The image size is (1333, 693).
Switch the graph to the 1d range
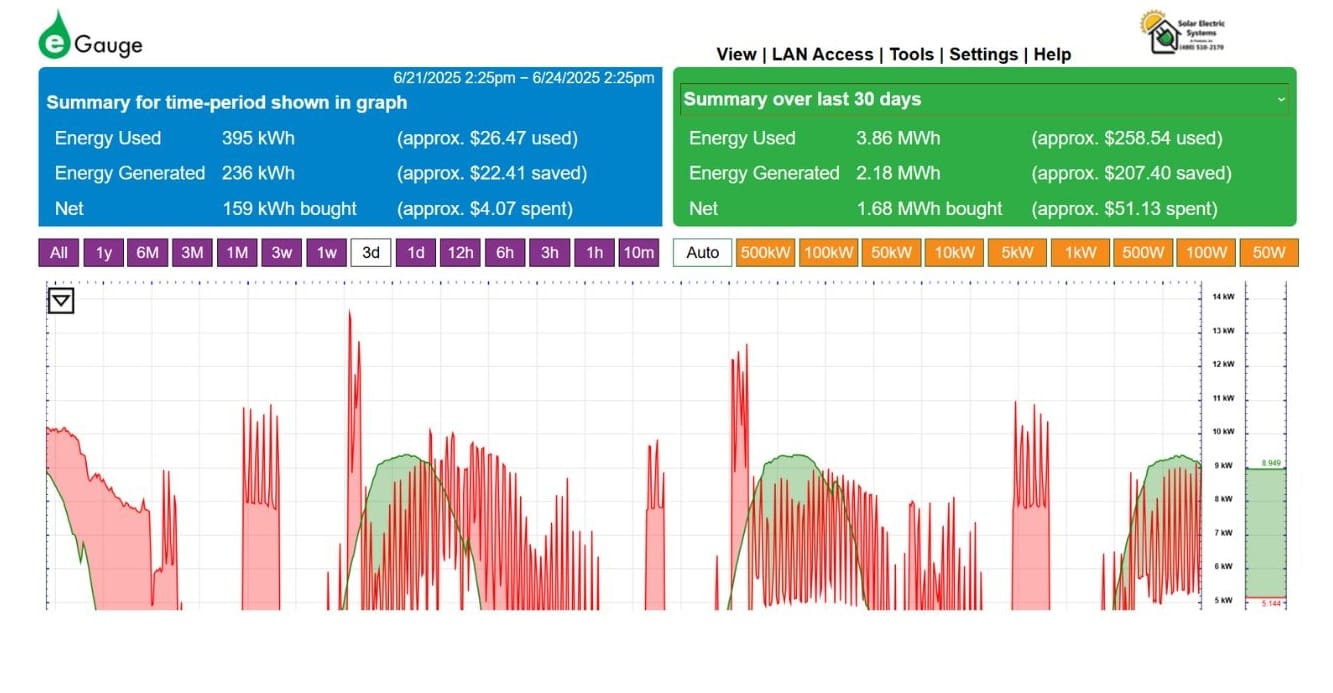[x=416, y=253]
